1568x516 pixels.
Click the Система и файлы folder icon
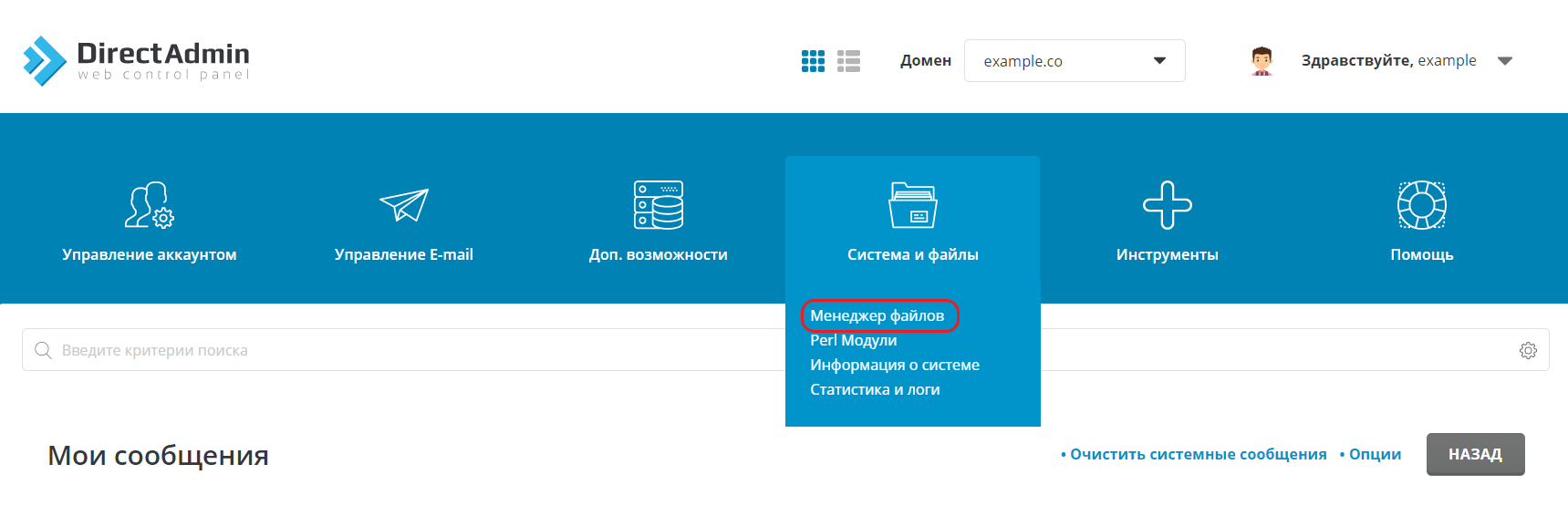click(x=912, y=205)
